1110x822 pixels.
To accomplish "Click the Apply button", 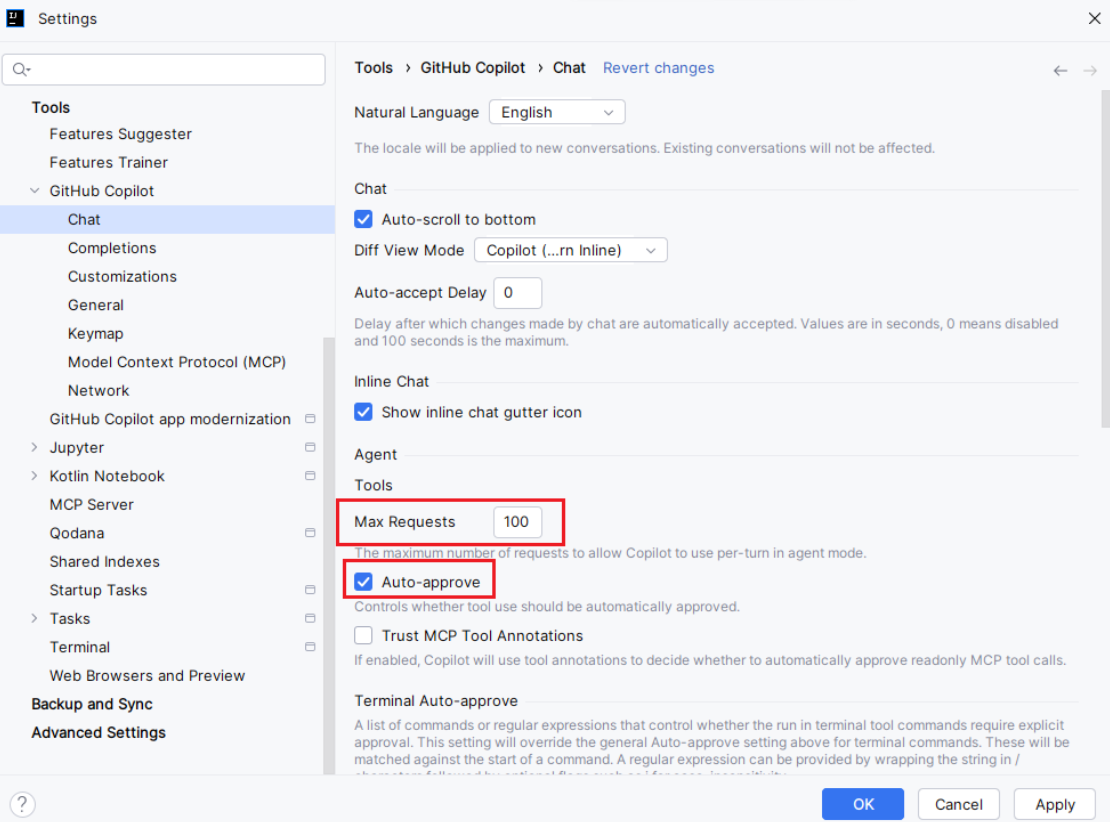I will click(x=1055, y=804).
